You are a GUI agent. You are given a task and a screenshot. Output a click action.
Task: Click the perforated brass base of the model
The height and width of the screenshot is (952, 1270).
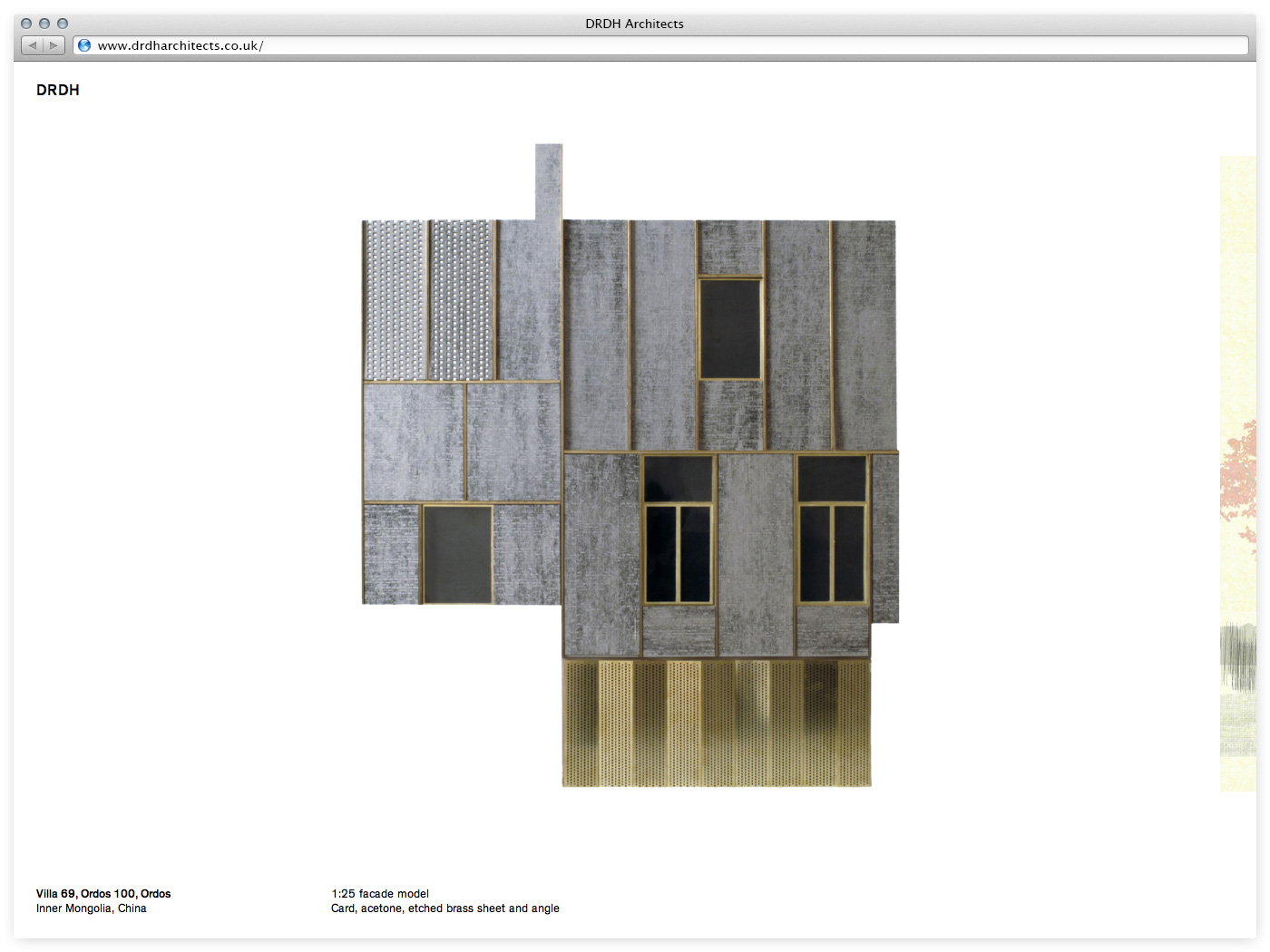[717, 723]
